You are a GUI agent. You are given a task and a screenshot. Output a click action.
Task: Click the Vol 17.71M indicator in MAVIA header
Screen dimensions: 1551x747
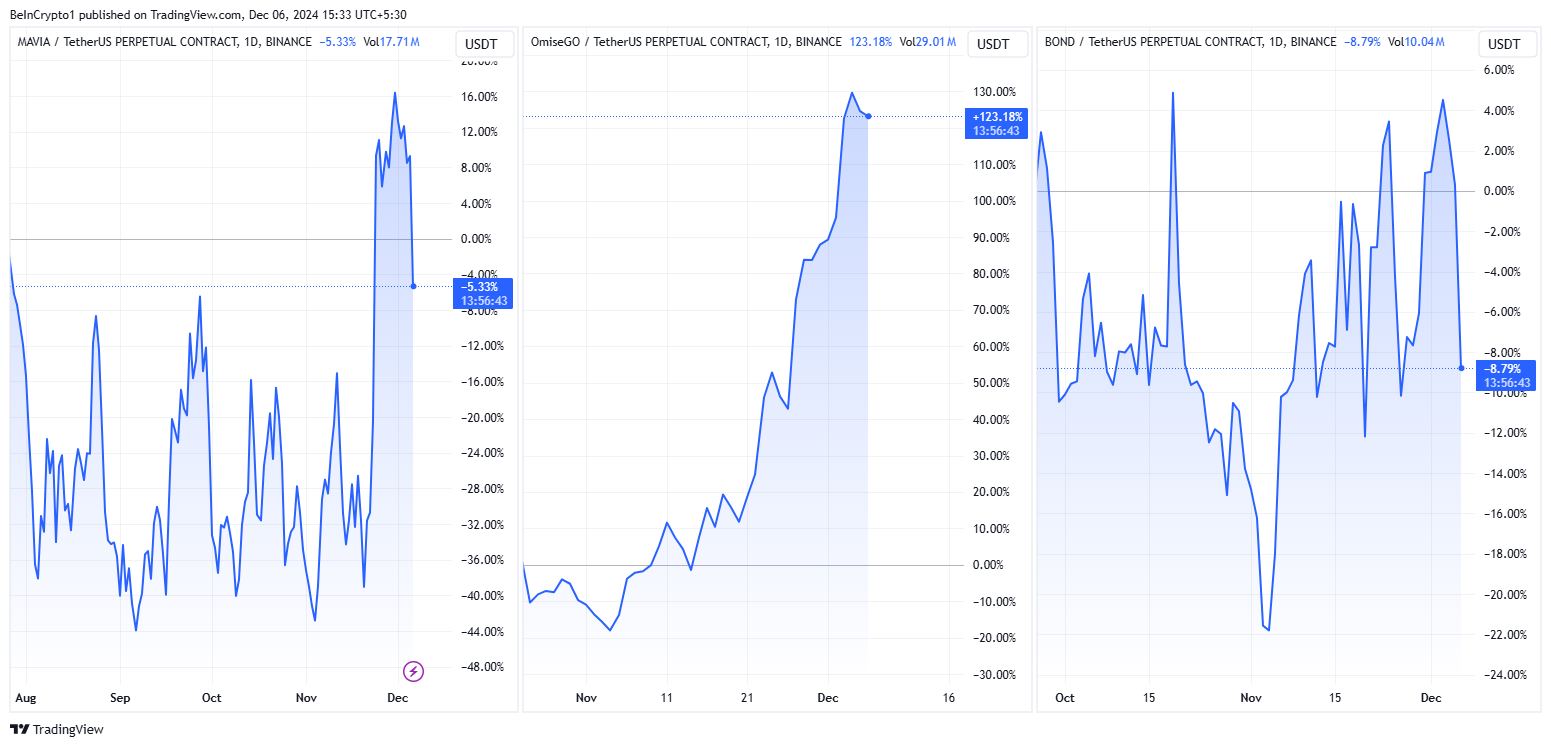point(392,42)
